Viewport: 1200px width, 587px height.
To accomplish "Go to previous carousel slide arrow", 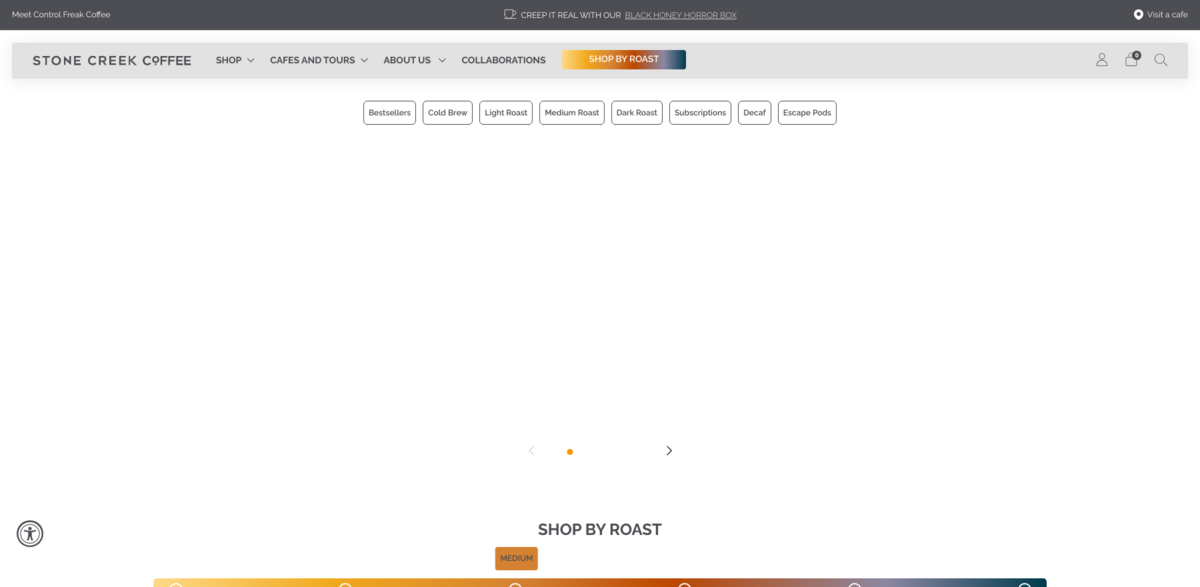I will click(x=531, y=451).
